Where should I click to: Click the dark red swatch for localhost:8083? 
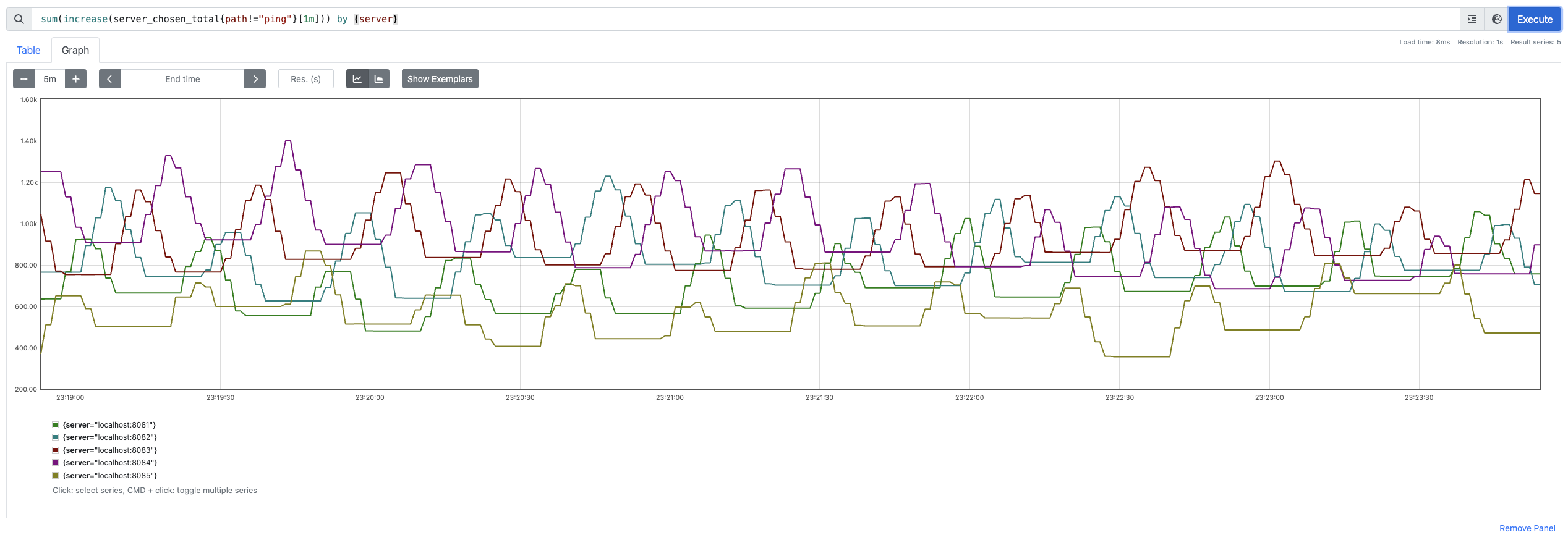pos(56,450)
